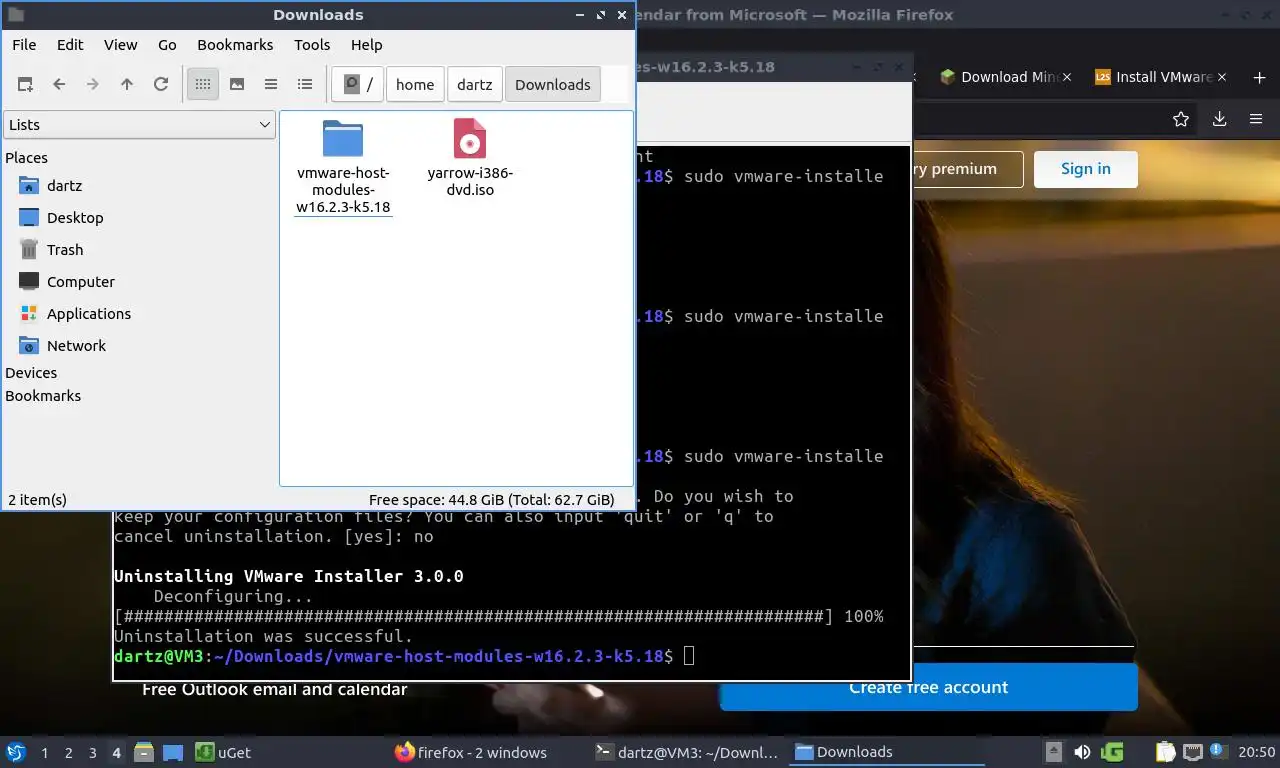Close the Download Minecraft tab
This screenshot has width=1280, height=768.
click(x=1067, y=77)
